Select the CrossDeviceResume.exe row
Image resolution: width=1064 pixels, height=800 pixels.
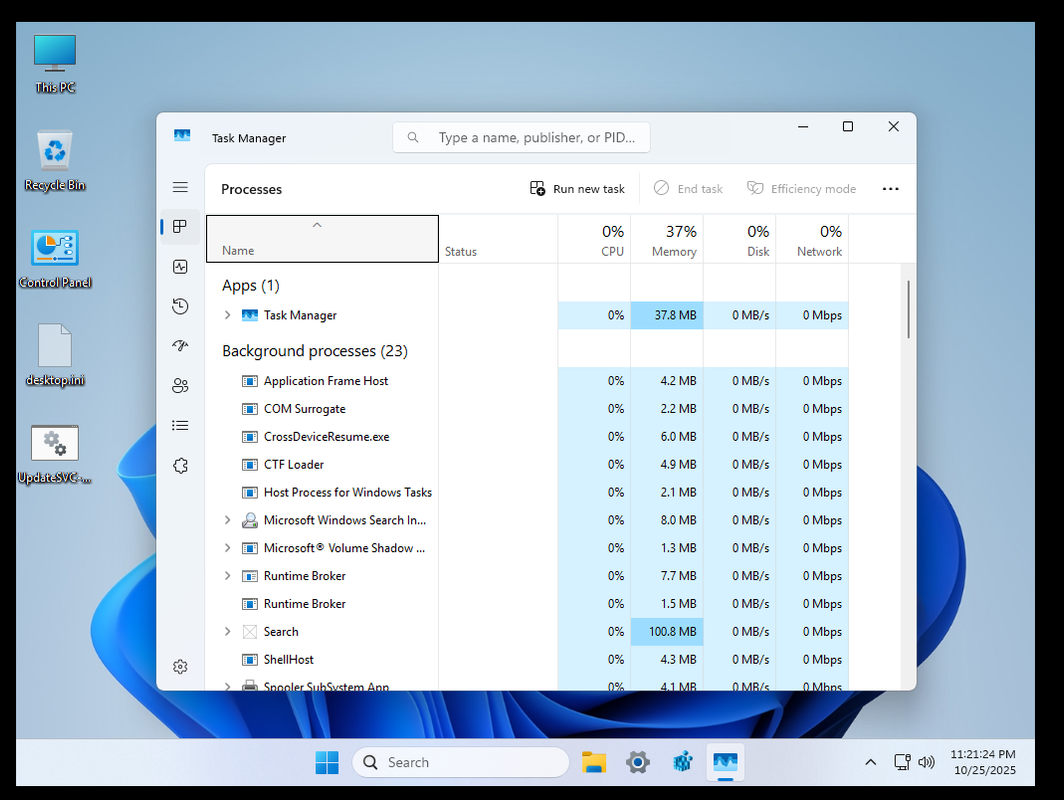527,436
